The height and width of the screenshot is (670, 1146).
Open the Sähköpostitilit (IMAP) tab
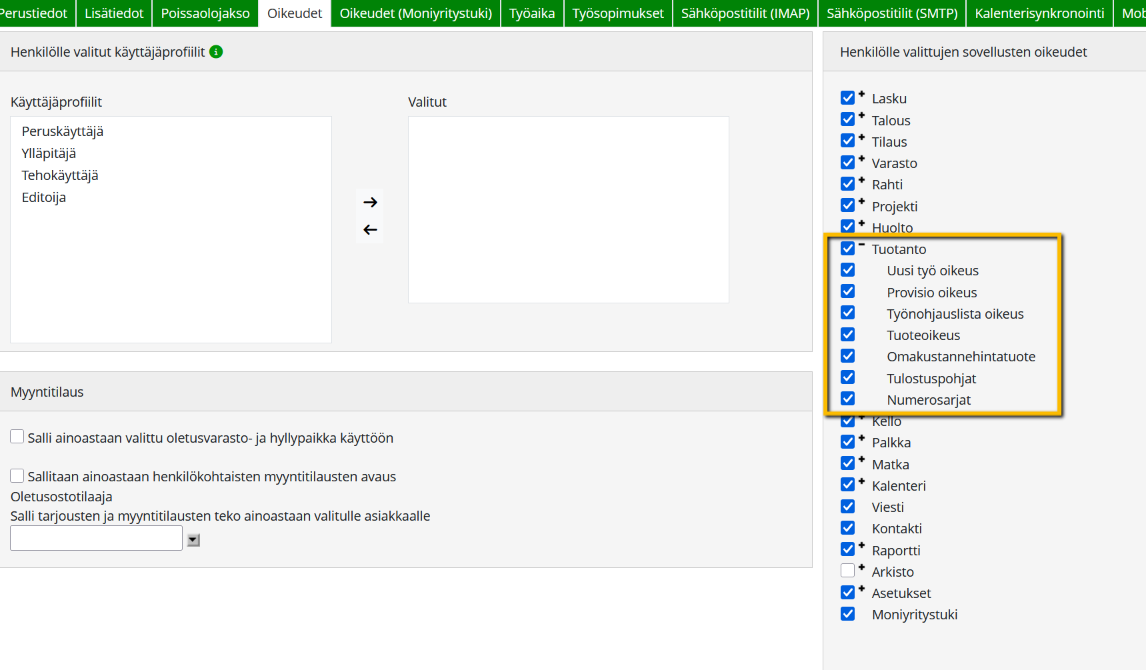[745, 13]
